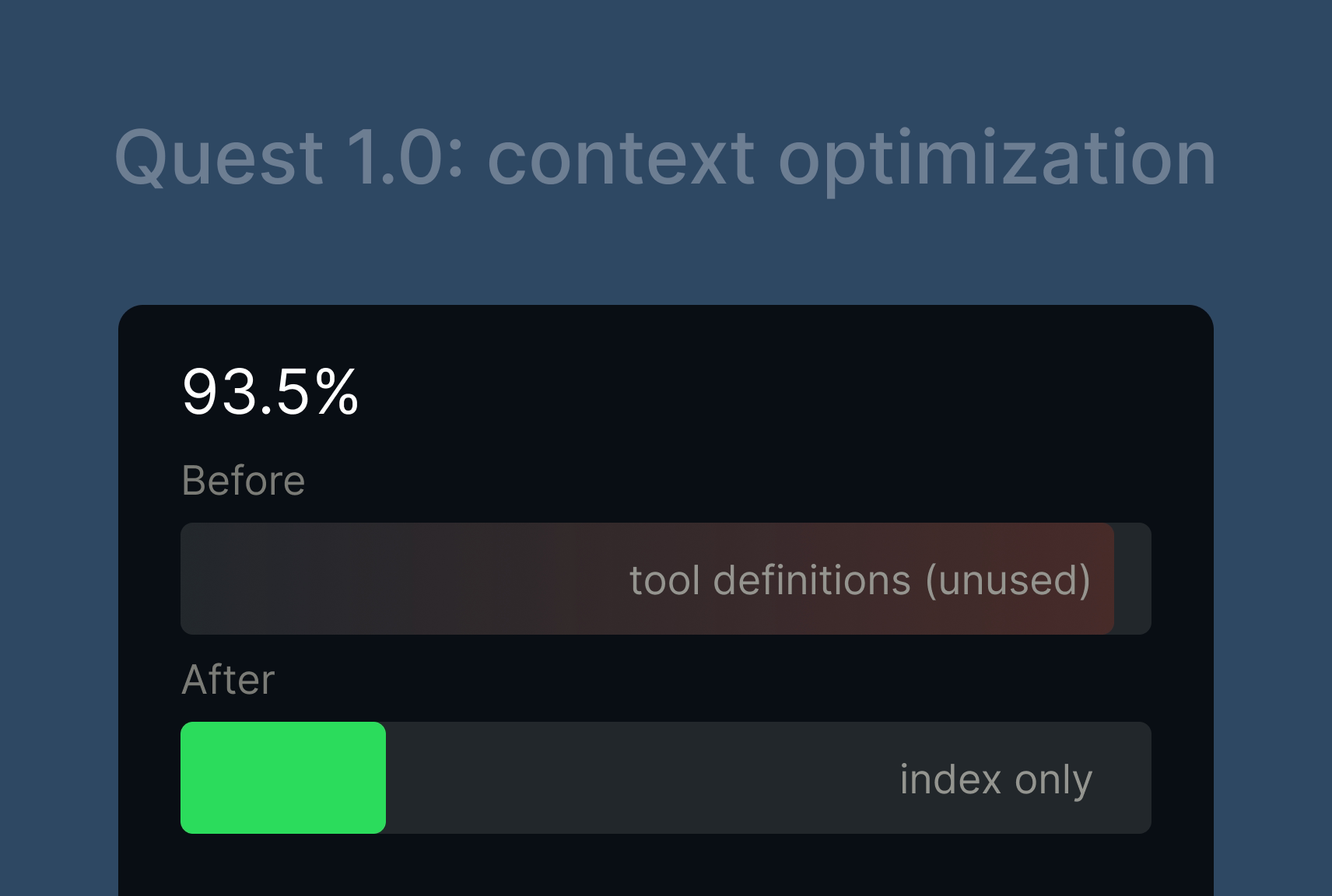This screenshot has height=896, width=1332.
Task: Click the word "index" in the After bar
Action: click(950, 779)
